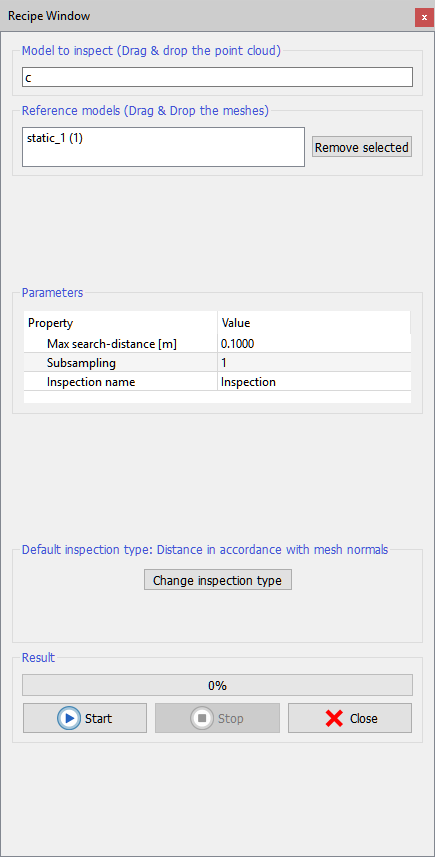Click the Recipe Window title bar
This screenshot has height=857, width=435.
pos(208,16)
